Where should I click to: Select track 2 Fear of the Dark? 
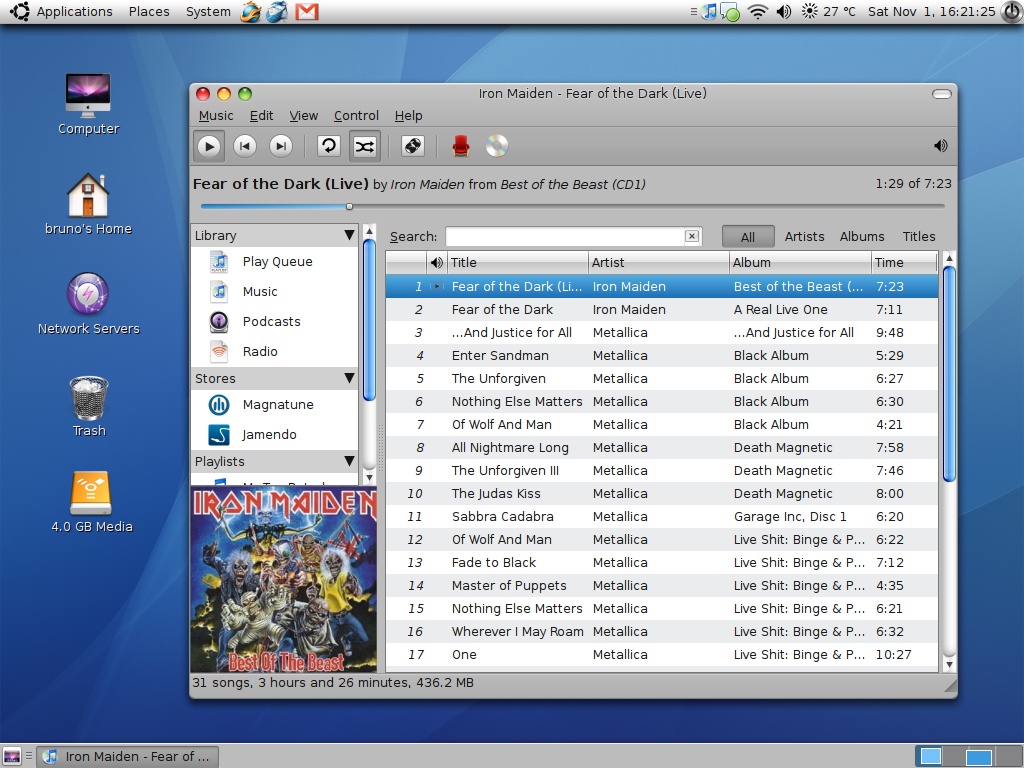(x=662, y=310)
